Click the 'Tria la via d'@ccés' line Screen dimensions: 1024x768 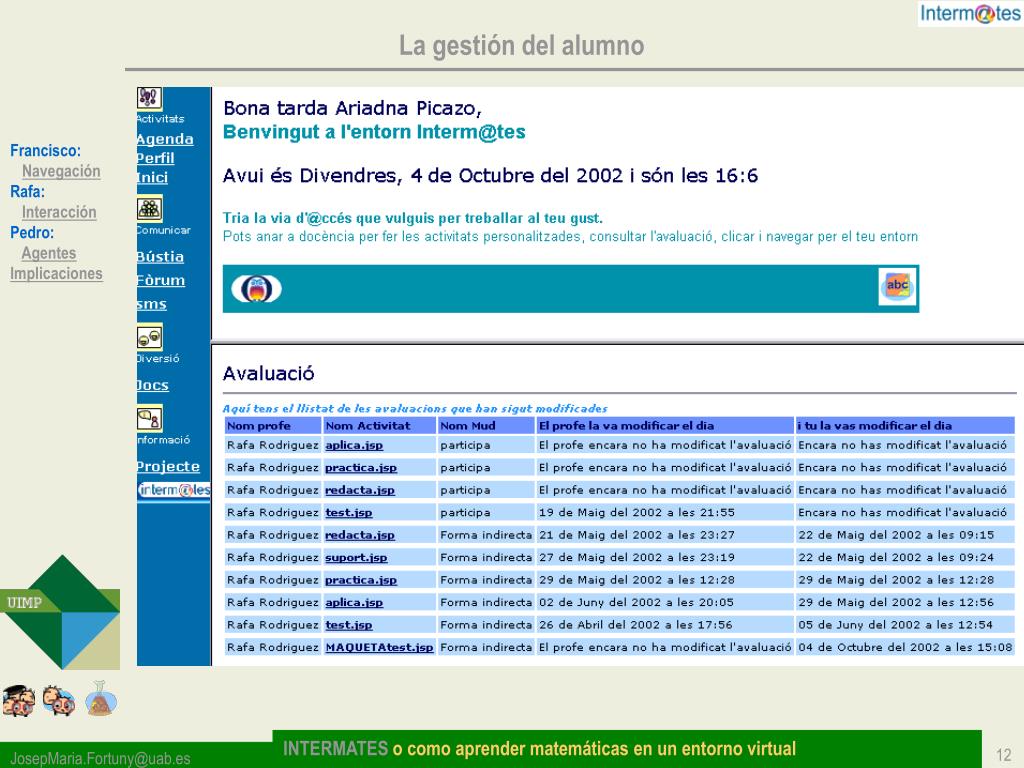click(413, 218)
